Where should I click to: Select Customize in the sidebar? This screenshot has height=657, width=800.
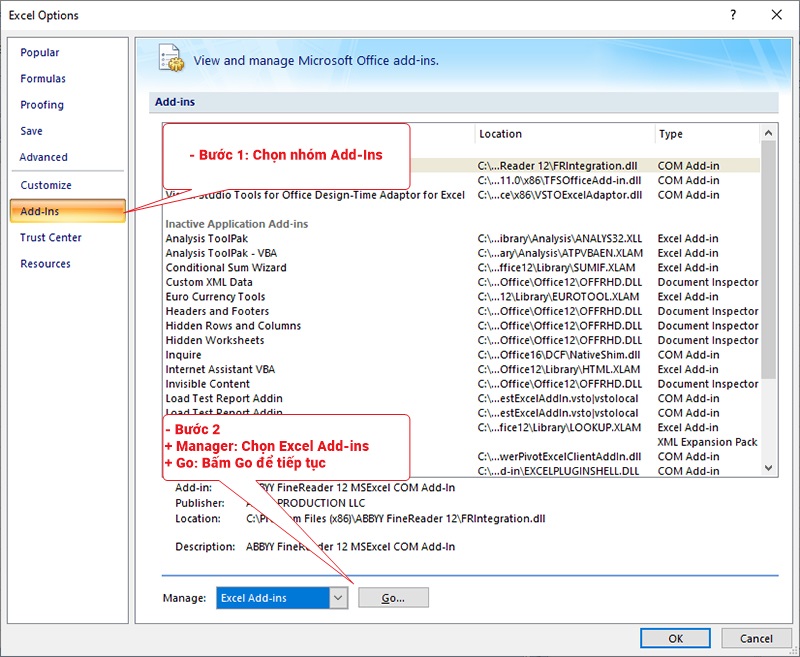[x=46, y=185]
